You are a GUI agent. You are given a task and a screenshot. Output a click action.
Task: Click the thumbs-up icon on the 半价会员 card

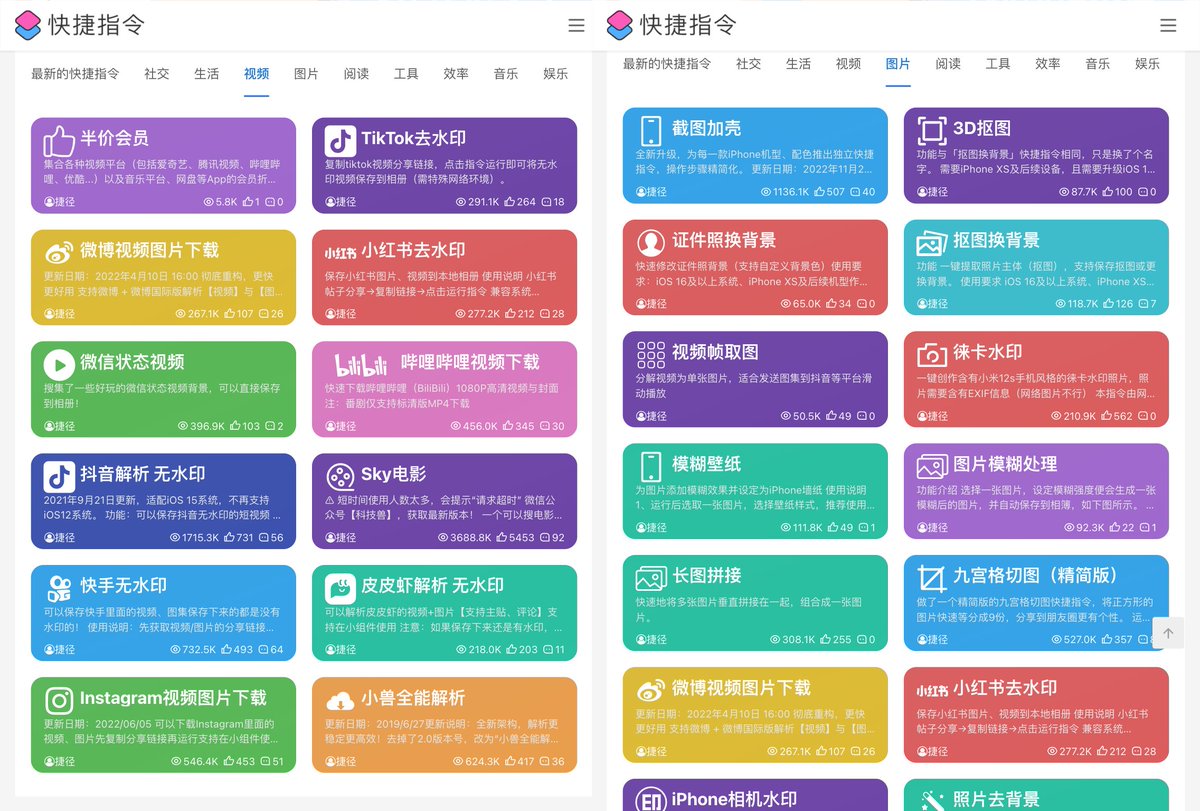[x=59, y=140]
